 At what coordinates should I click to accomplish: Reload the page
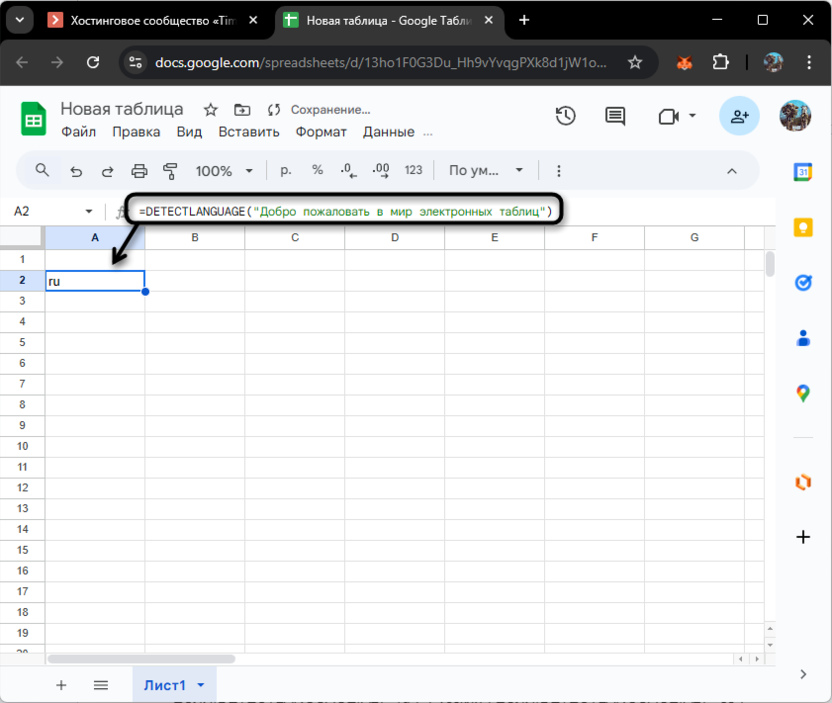93,63
